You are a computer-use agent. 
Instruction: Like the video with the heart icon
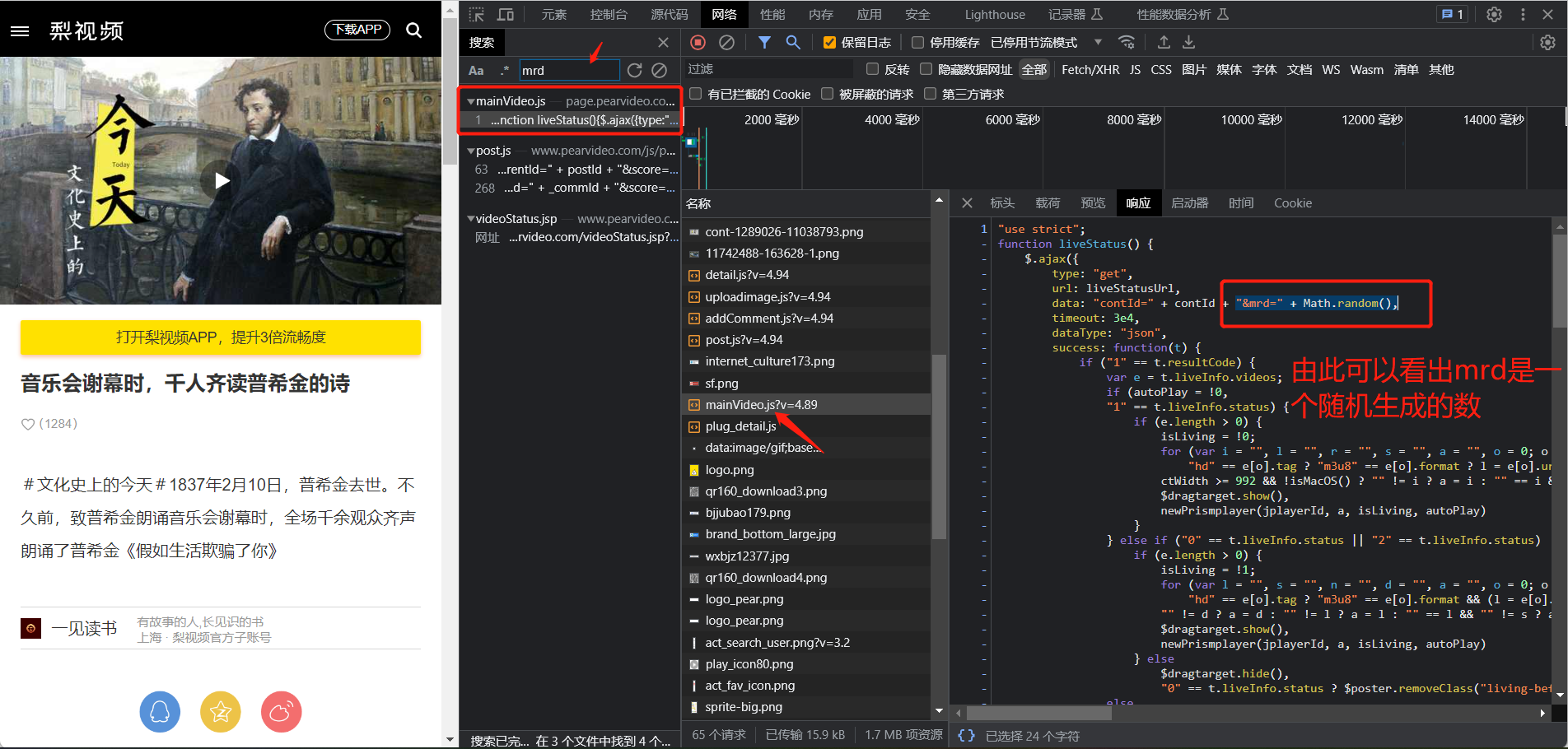tap(28, 424)
